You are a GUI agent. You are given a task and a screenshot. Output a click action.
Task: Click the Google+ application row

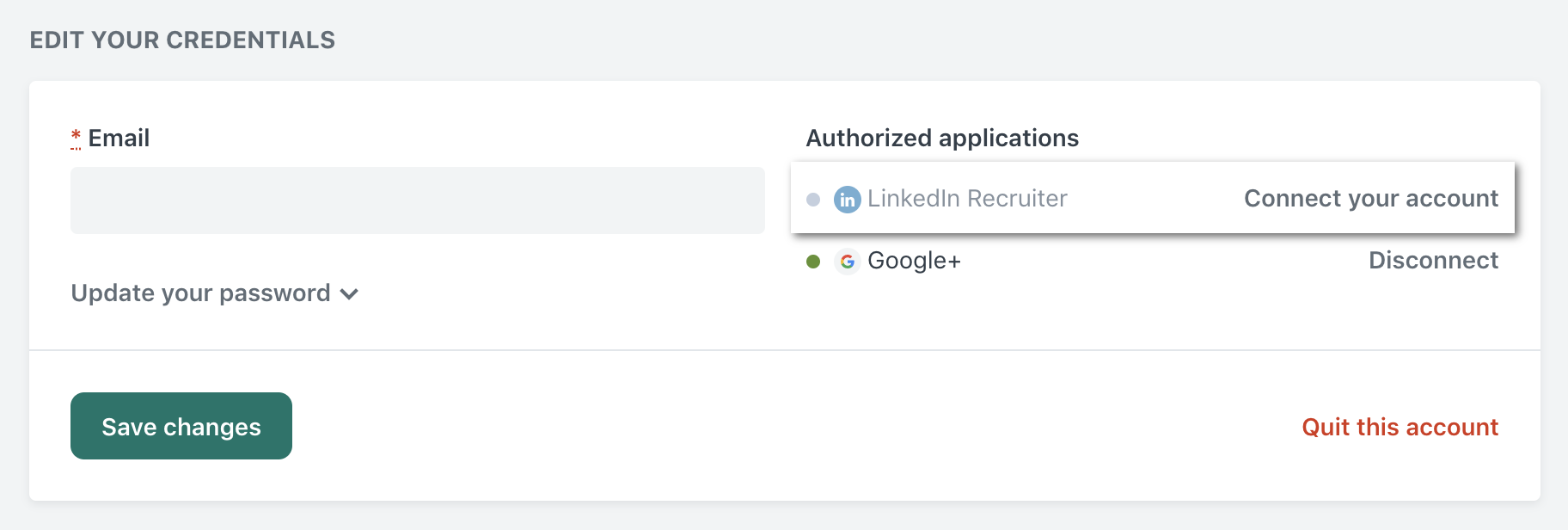pos(1153,262)
